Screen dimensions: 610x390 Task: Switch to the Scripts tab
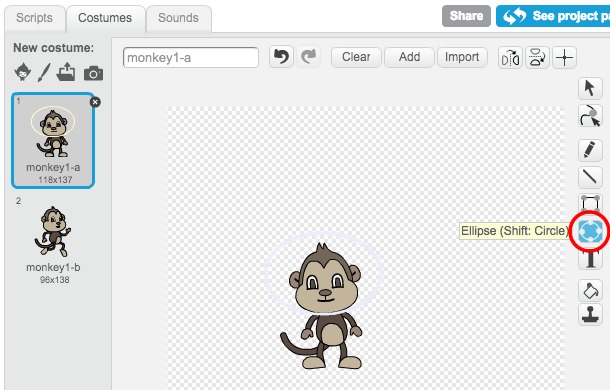(34, 18)
